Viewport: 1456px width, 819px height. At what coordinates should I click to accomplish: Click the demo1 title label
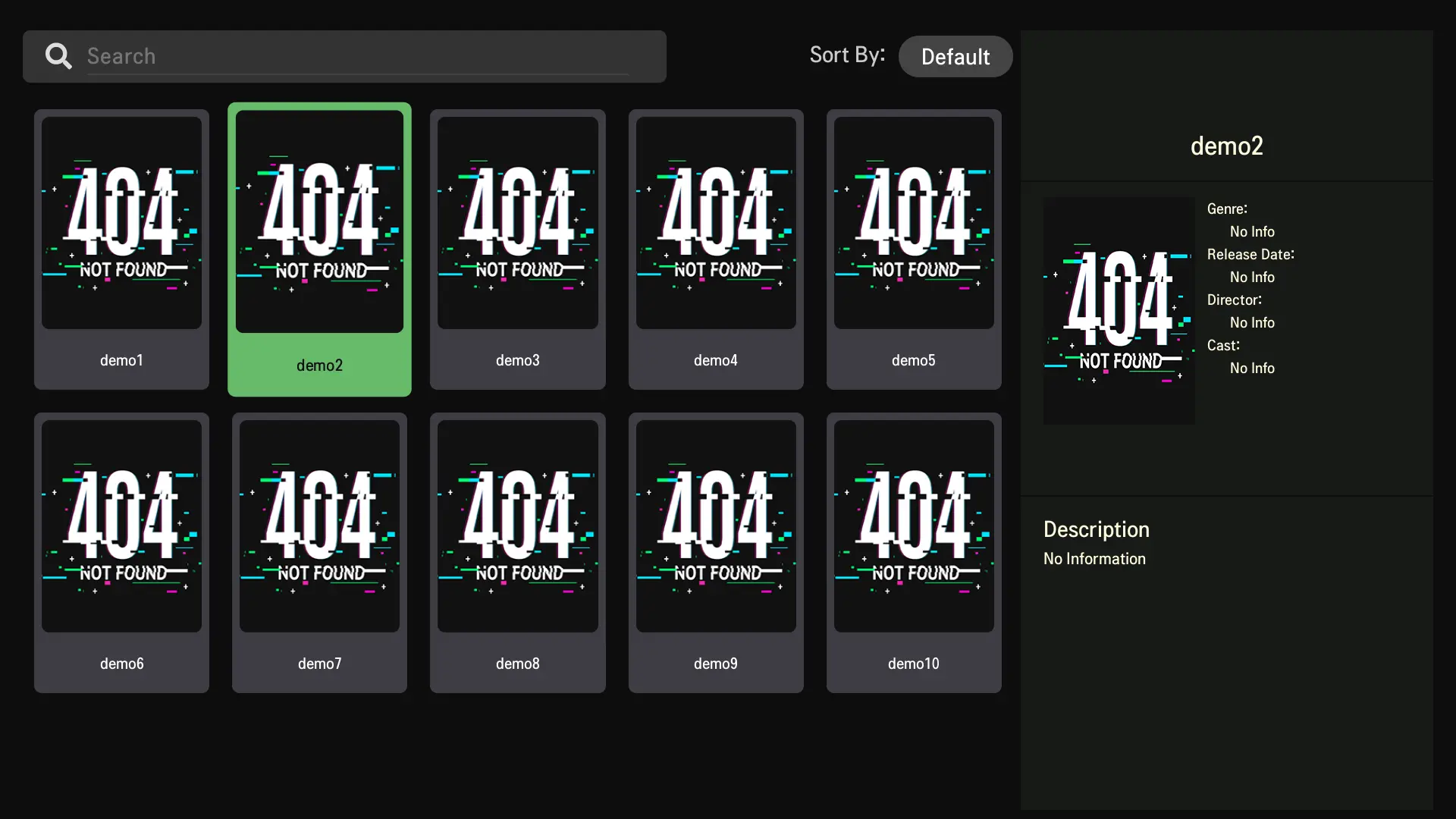click(121, 360)
